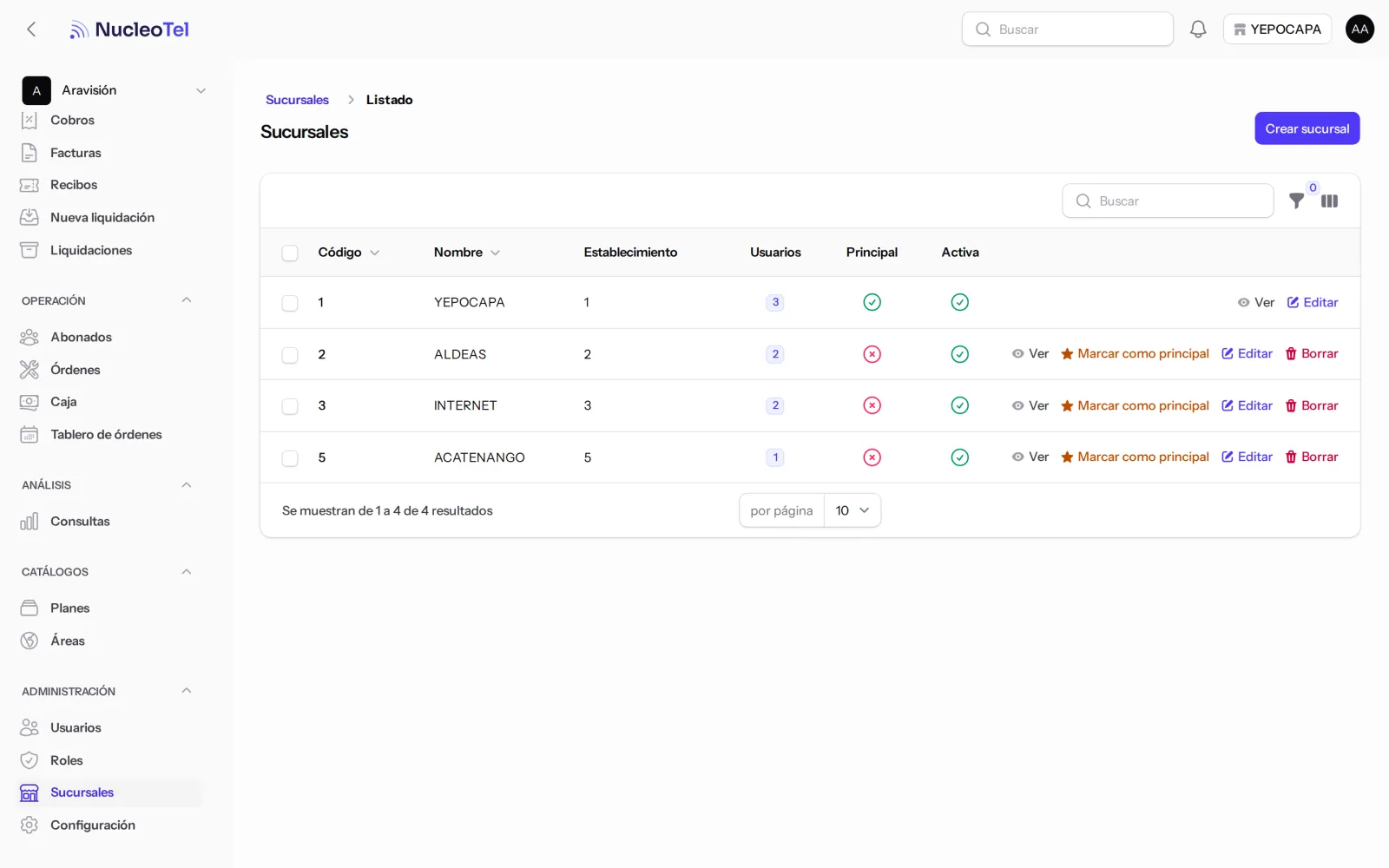
Task: Toggle table columns with the columns icon
Action: [x=1329, y=201]
